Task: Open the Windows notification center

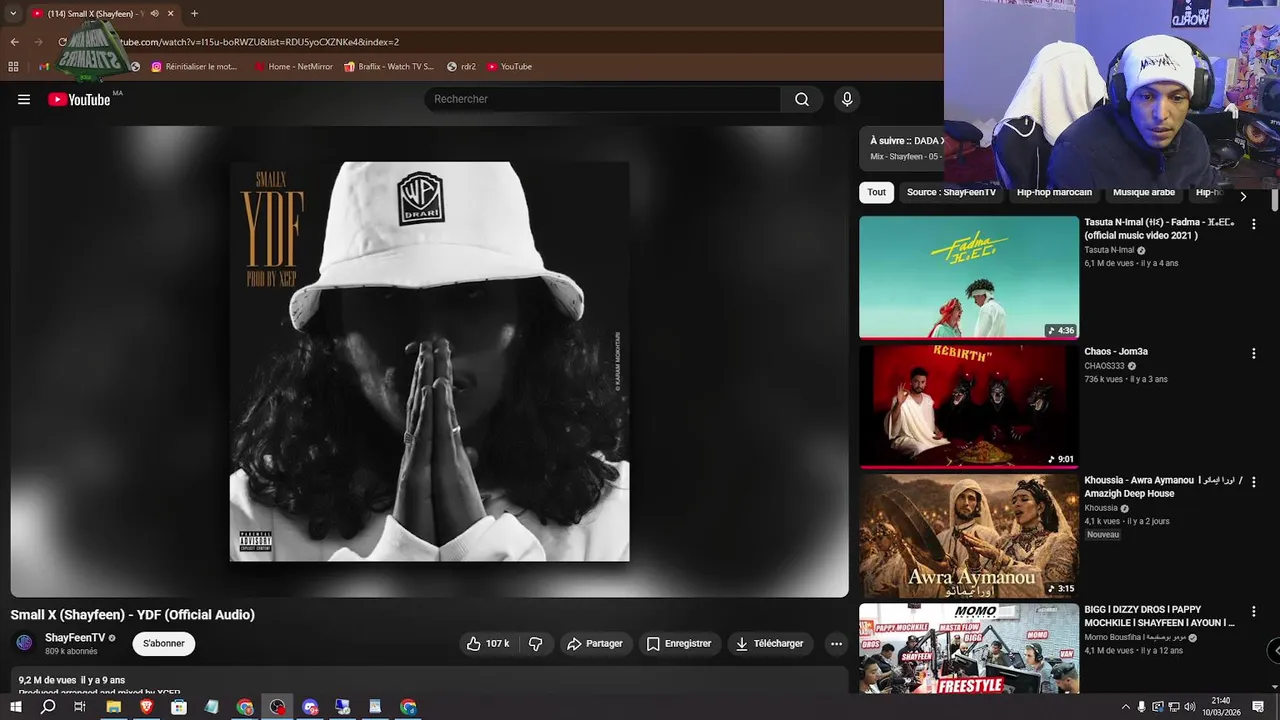Action: click(x=1258, y=707)
